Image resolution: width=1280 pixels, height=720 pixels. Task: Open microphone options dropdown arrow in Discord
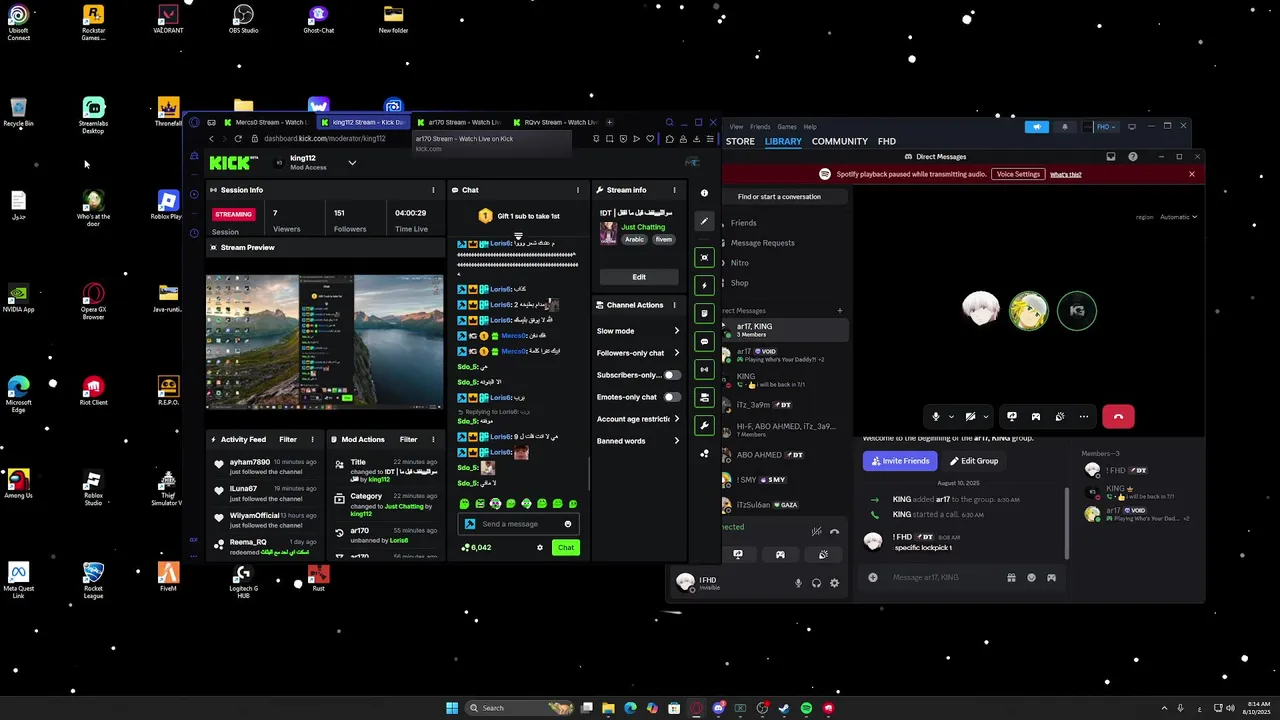(x=951, y=416)
